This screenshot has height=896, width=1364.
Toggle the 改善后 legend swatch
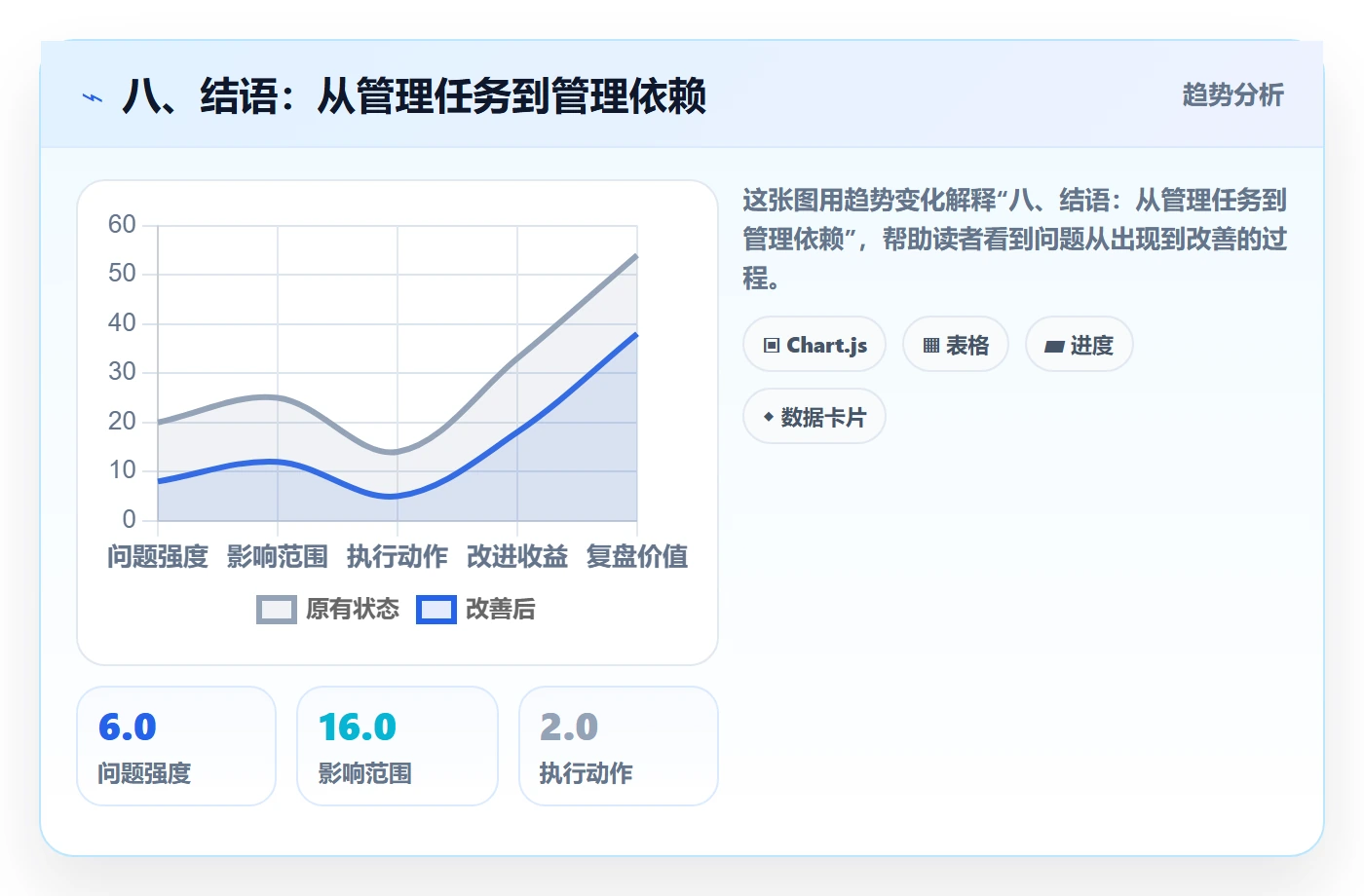[x=436, y=610]
